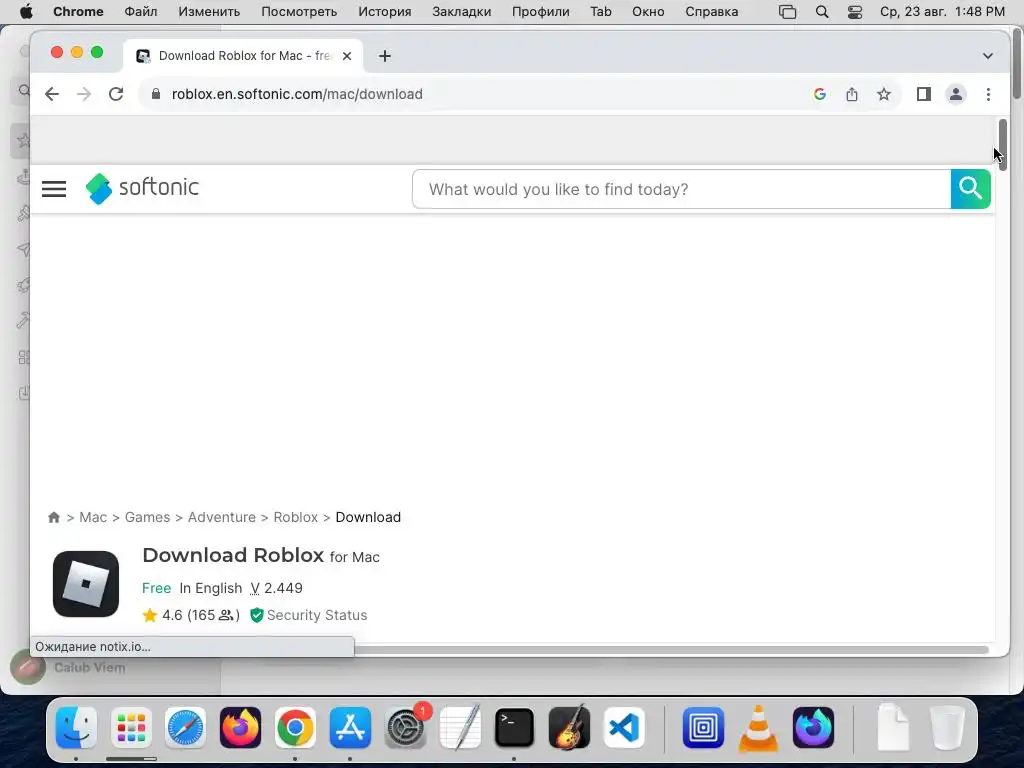Image resolution: width=1024 pixels, height=768 pixels.
Task: Open Chrome's three-dot menu
Action: point(988,94)
